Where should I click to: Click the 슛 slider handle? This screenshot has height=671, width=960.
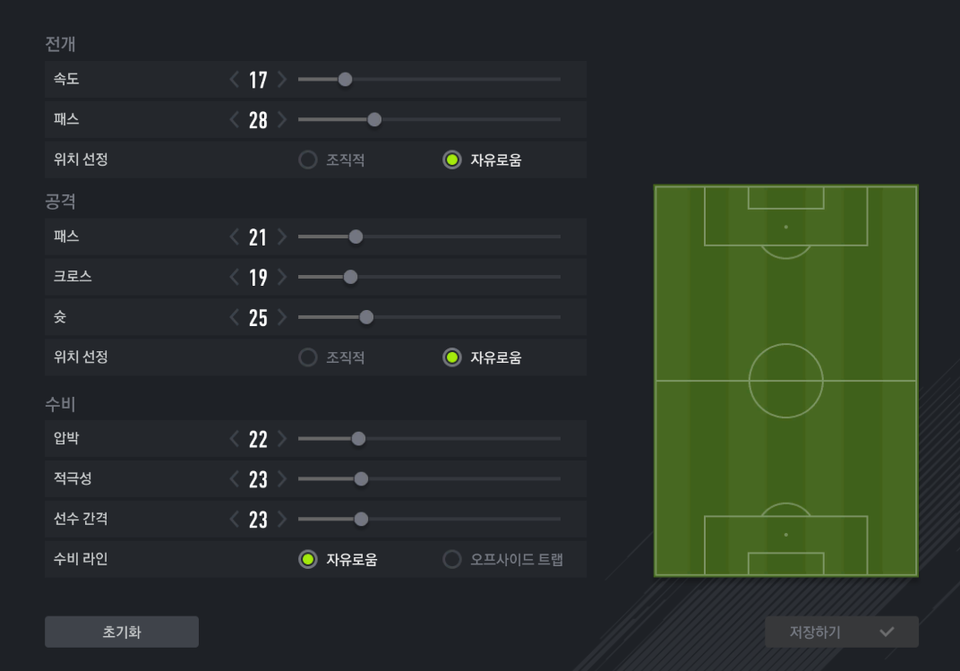click(x=366, y=317)
